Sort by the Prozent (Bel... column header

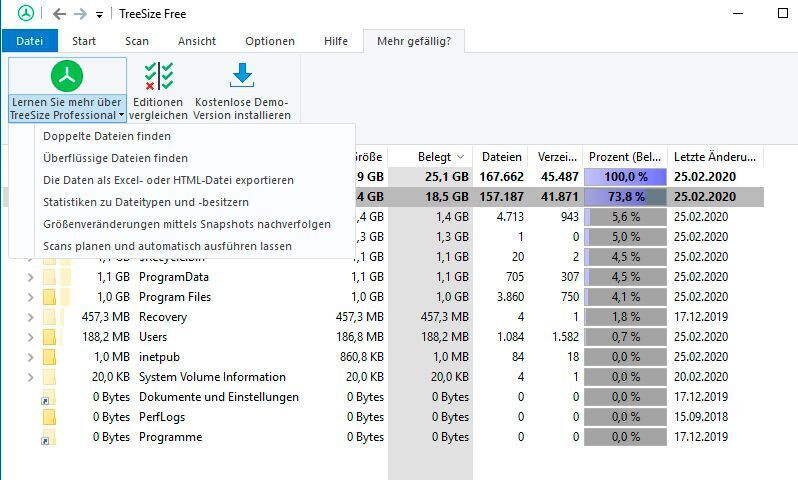point(625,157)
